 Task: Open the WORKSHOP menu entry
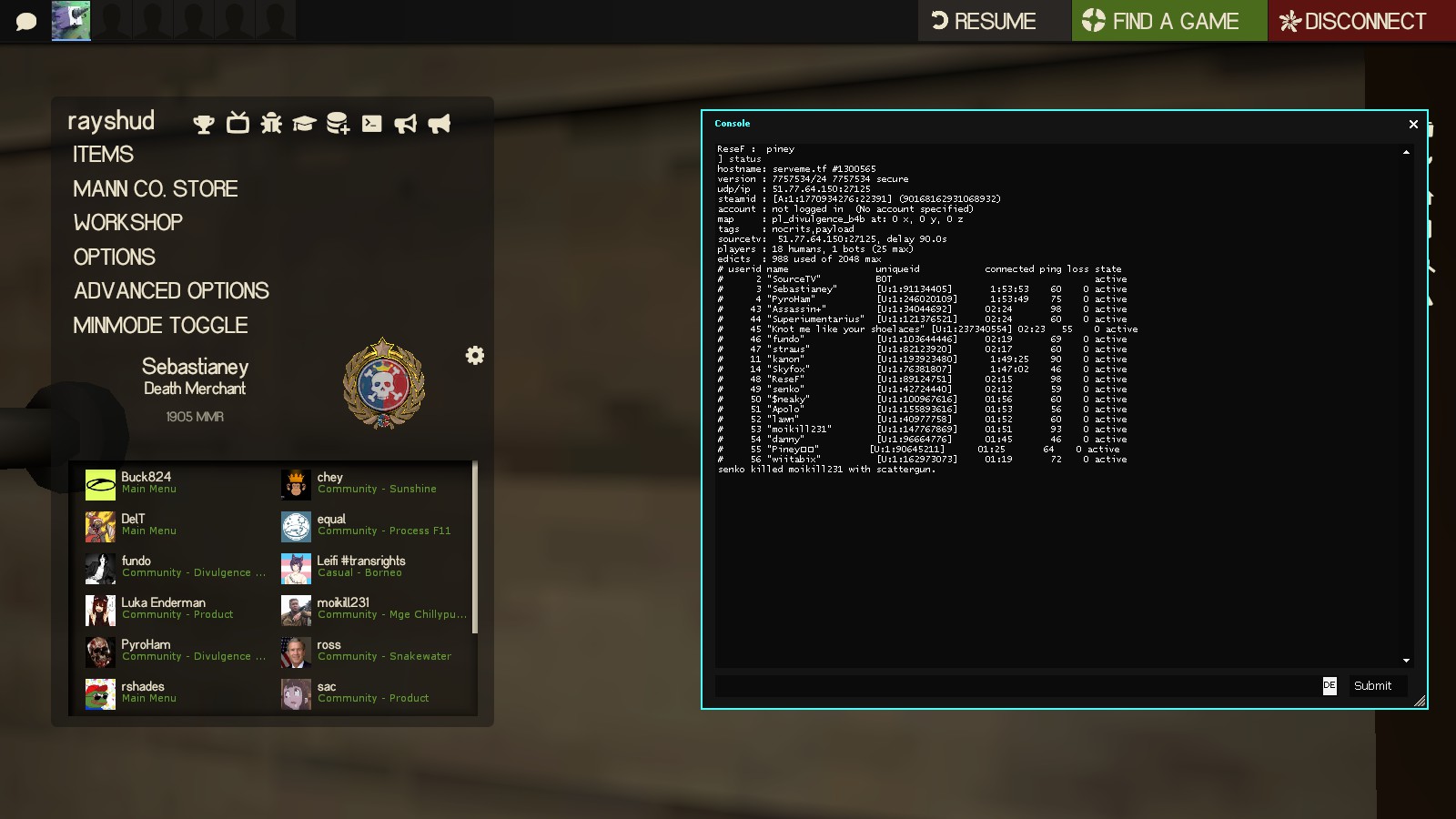coord(128,223)
